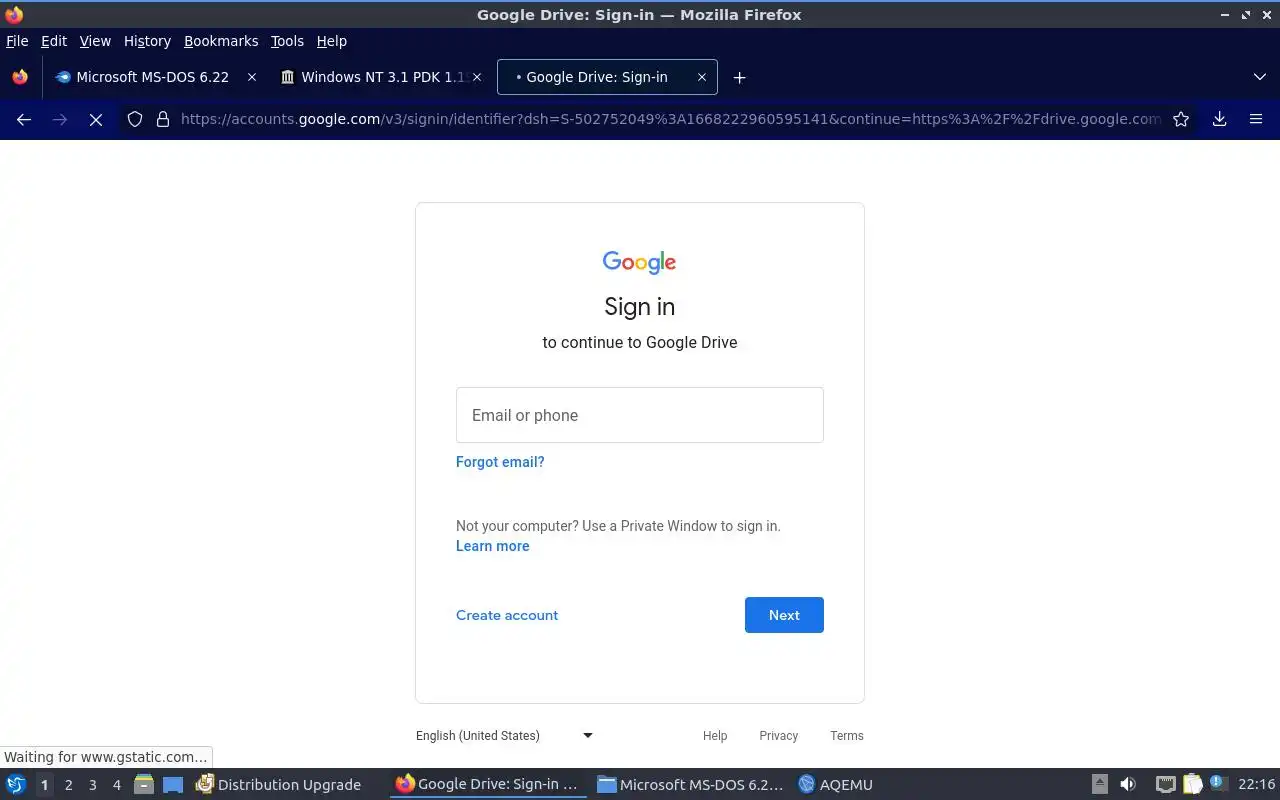Switch to the AQEMU taskbar window

[x=836, y=785]
